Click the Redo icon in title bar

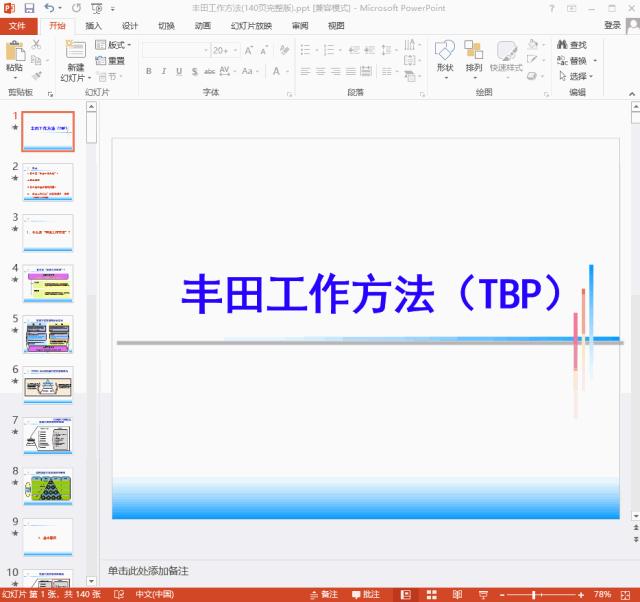(76, 8)
